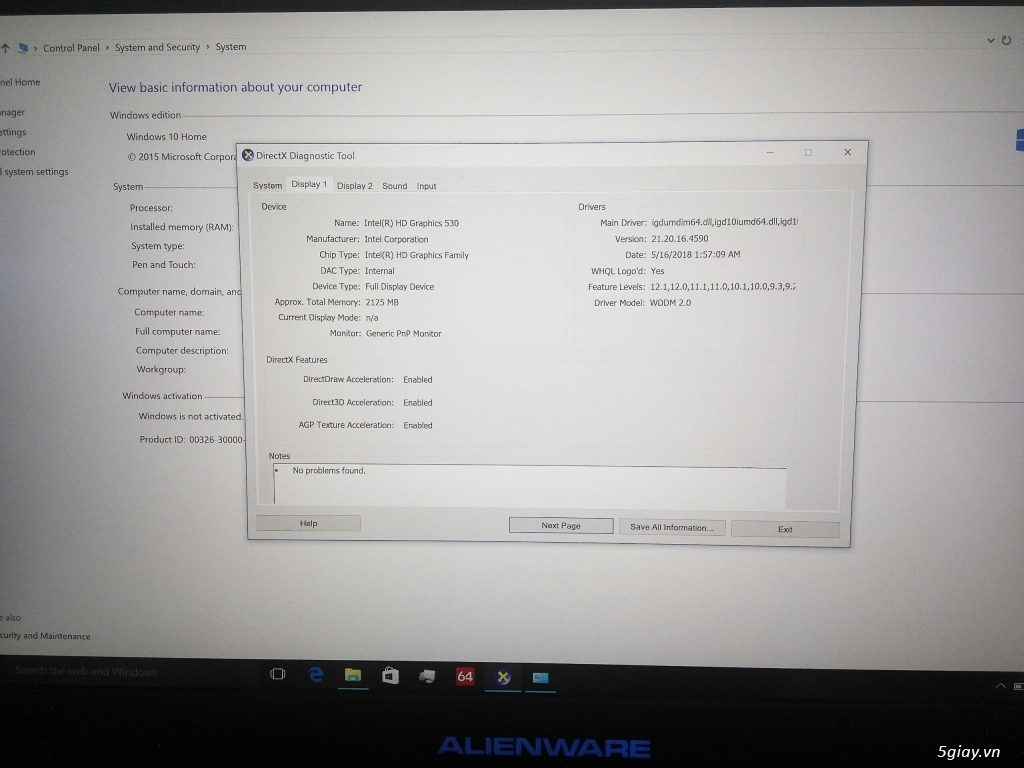Image resolution: width=1024 pixels, height=768 pixels.
Task: Open the Display 2 tab
Action: pyautogui.click(x=355, y=185)
